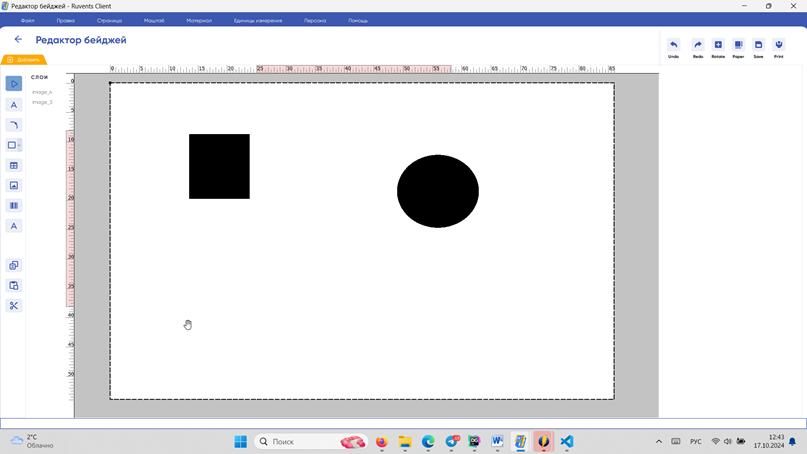Select the pointer selection tool
This screenshot has width=807, height=454.
point(14,84)
